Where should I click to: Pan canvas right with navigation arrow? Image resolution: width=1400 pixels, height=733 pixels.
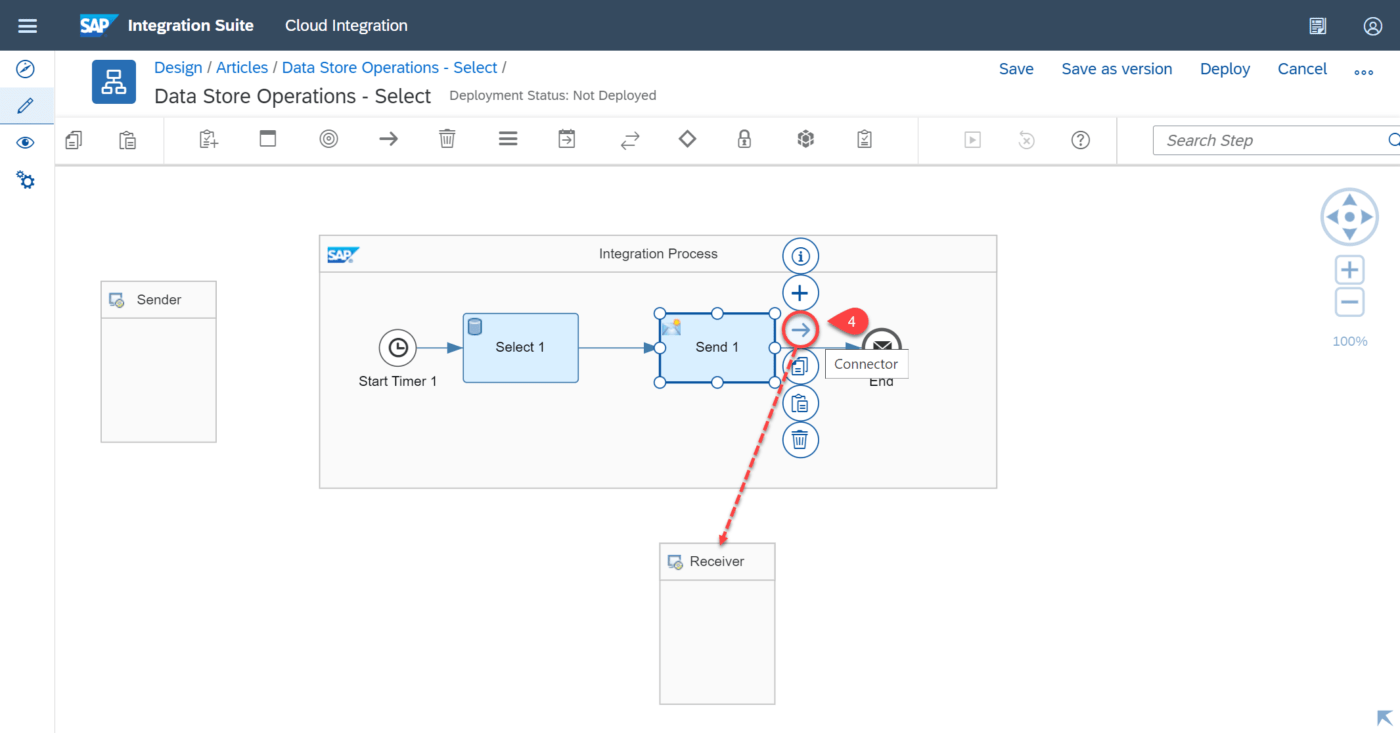pyautogui.click(x=1368, y=217)
